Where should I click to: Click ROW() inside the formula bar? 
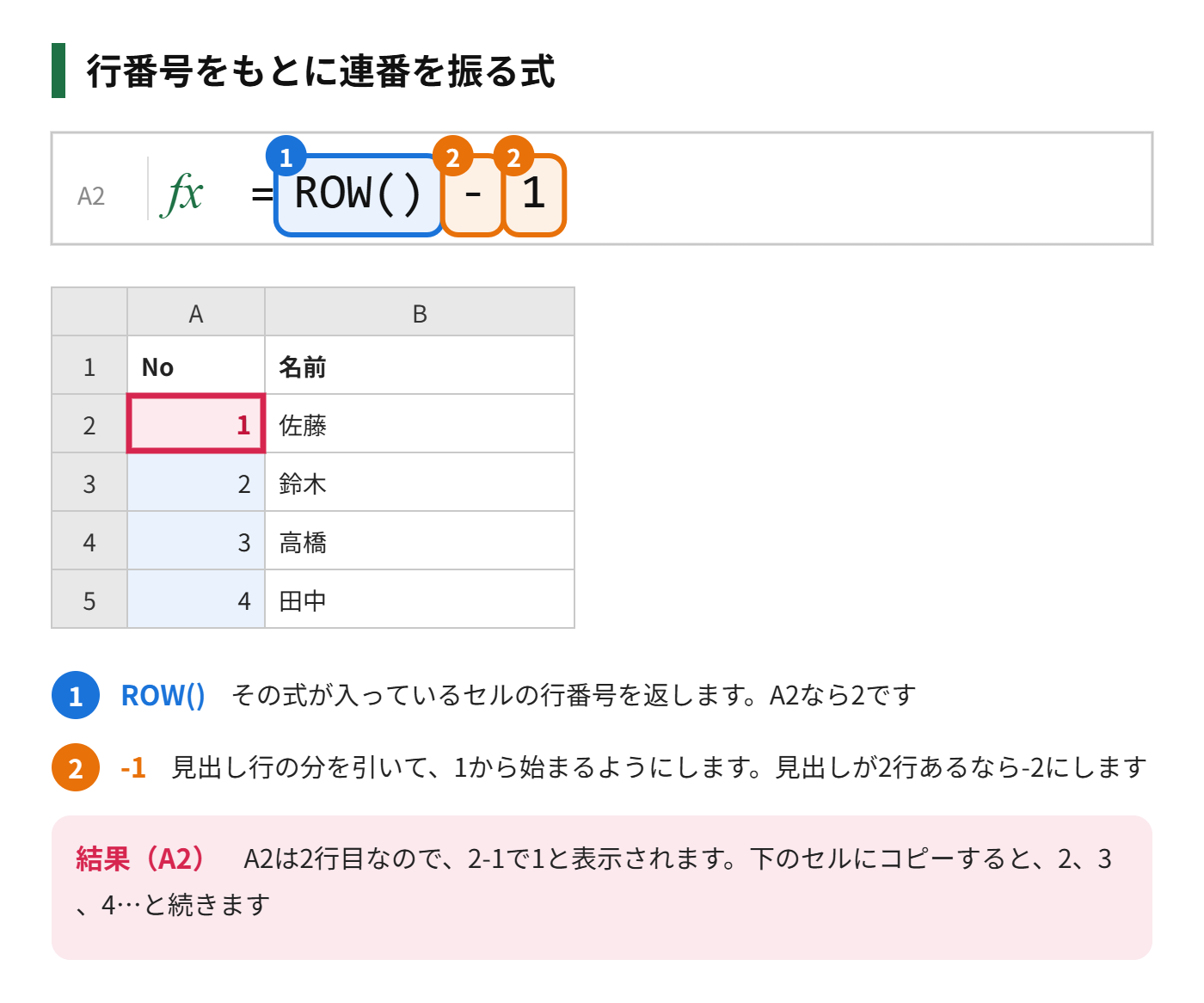[358, 194]
